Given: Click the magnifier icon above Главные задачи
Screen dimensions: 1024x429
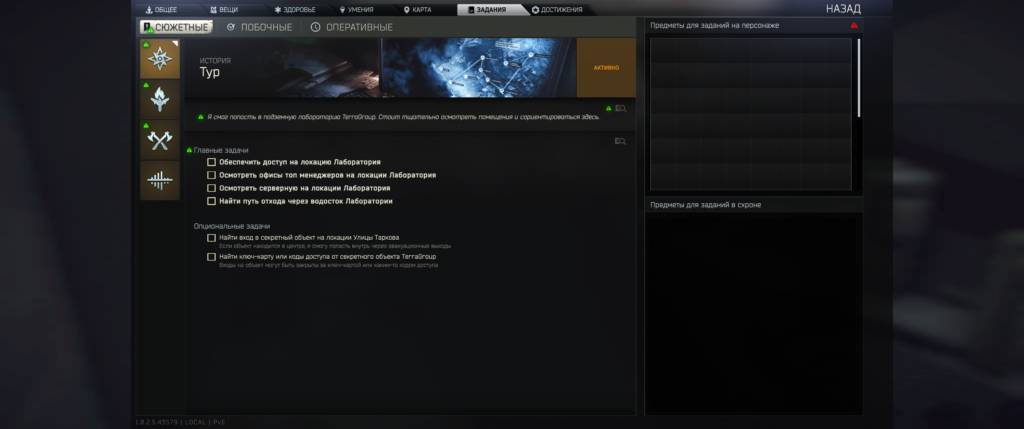Looking at the screenshot, I should [x=621, y=141].
